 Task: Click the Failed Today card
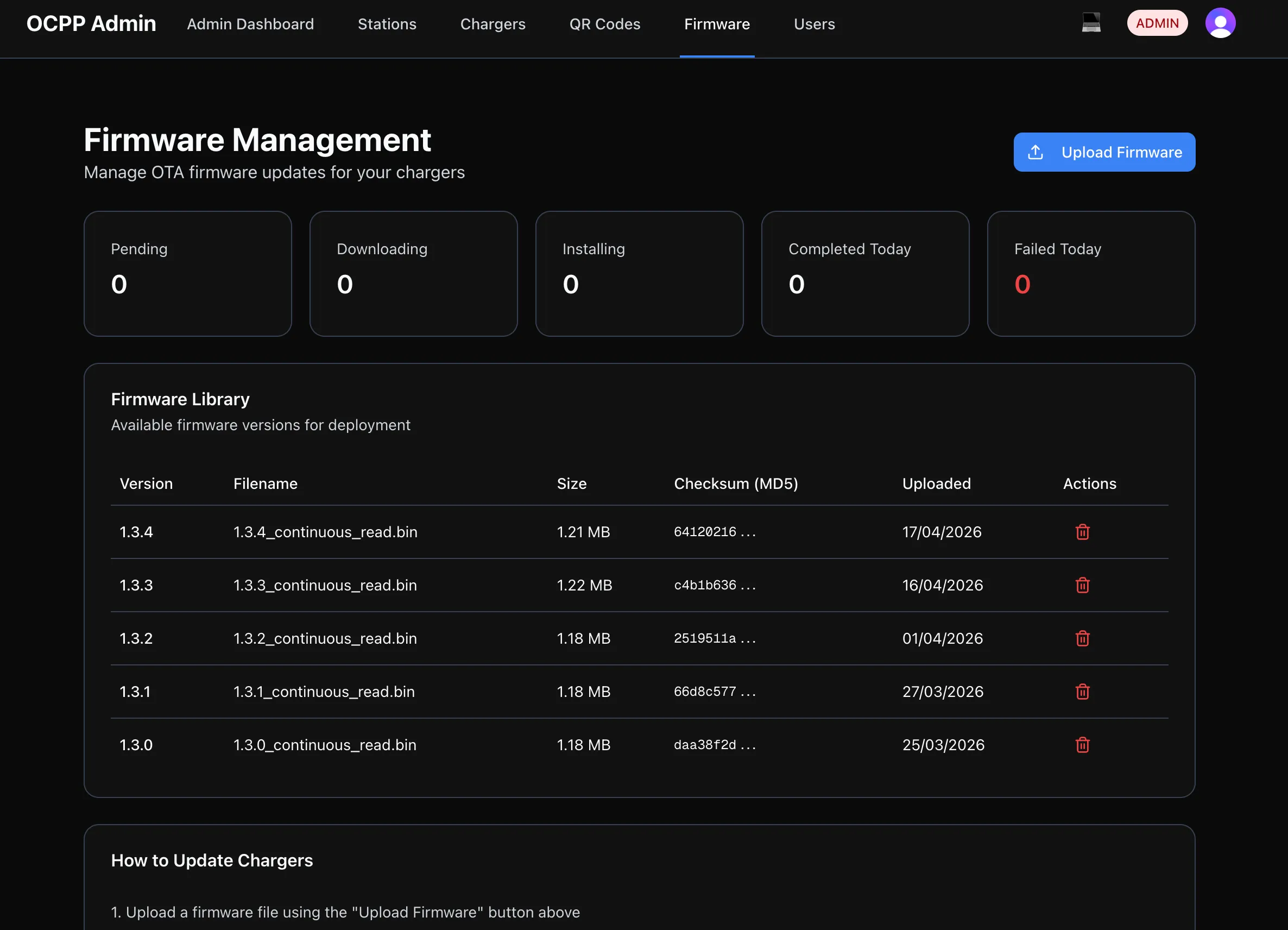click(1091, 274)
